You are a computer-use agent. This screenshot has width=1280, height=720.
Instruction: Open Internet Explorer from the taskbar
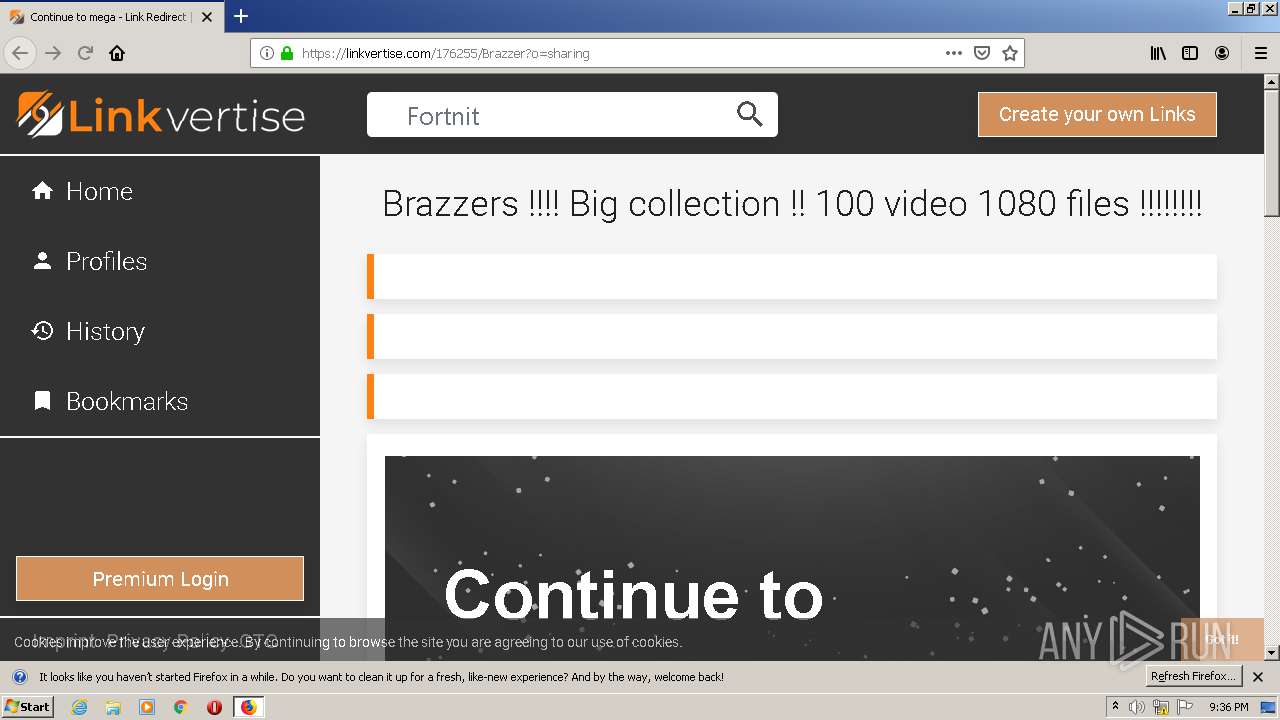point(80,707)
